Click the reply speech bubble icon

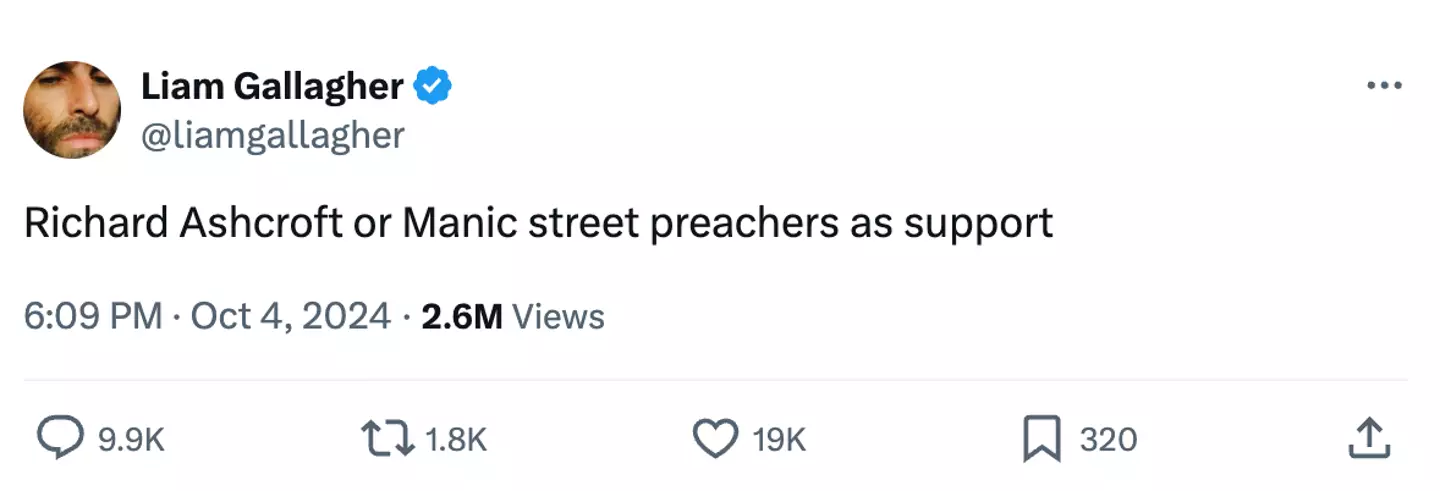tap(59, 439)
